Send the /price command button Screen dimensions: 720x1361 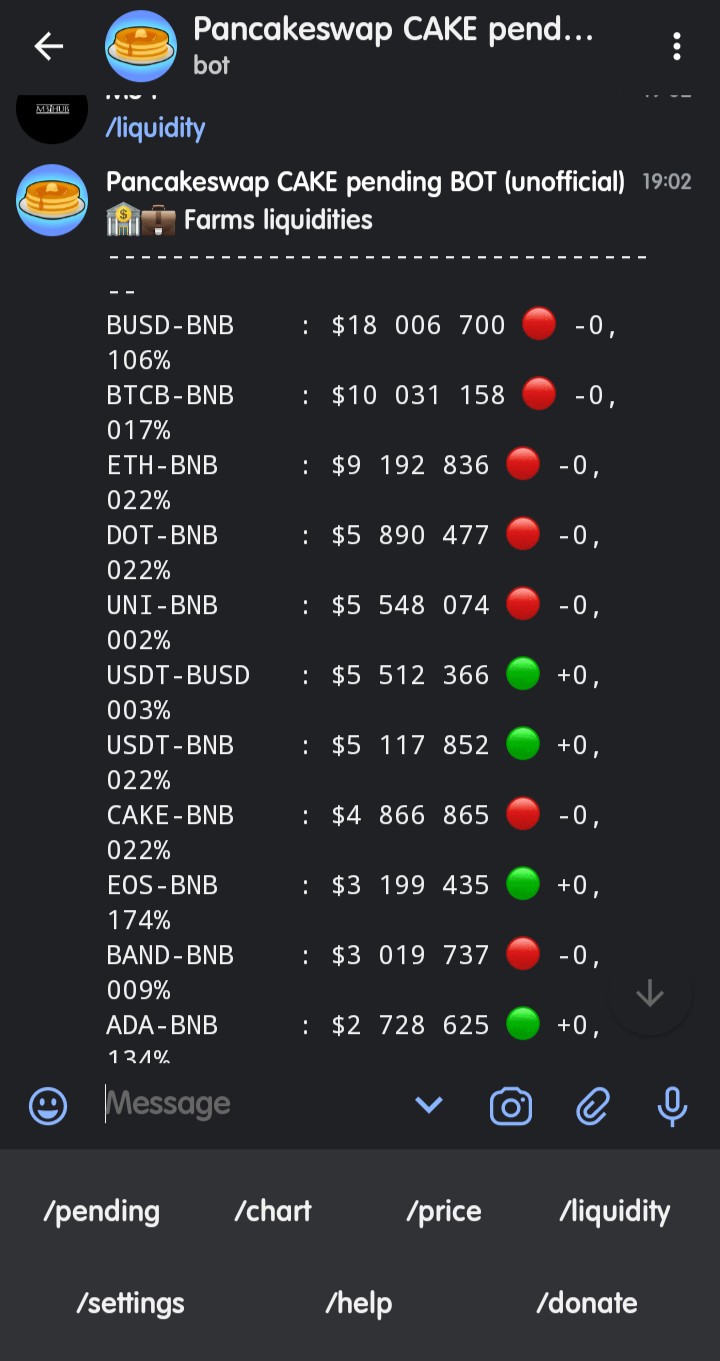click(444, 1211)
